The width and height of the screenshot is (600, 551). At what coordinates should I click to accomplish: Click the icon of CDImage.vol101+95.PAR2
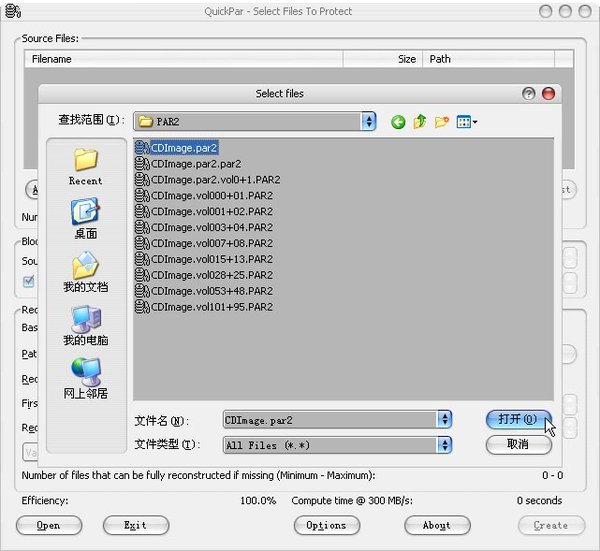tap(142, 306)
